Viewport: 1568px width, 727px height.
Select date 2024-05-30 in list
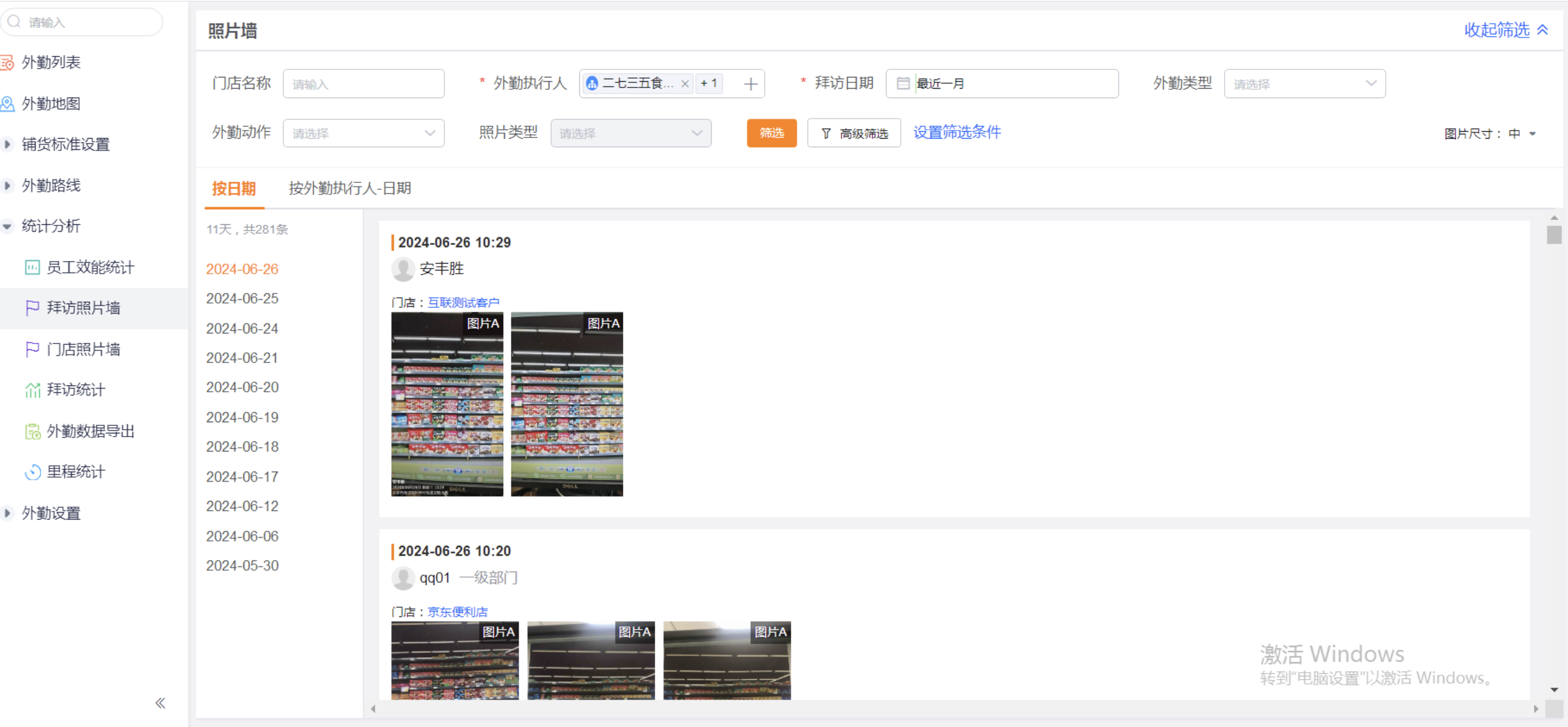(242, 565)
